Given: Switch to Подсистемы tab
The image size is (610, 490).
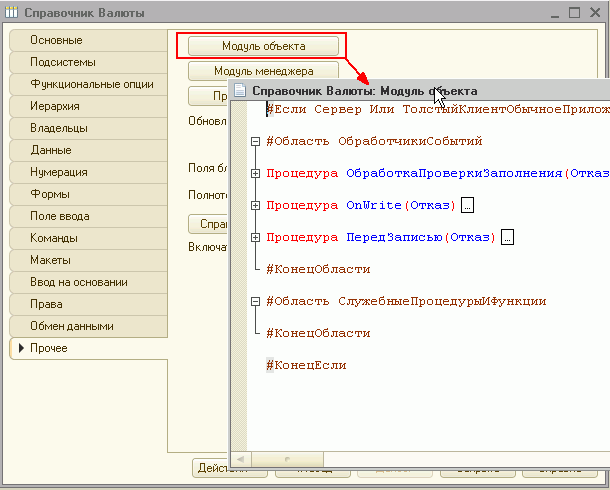Looking at the screenshot, I should [89, 62].
